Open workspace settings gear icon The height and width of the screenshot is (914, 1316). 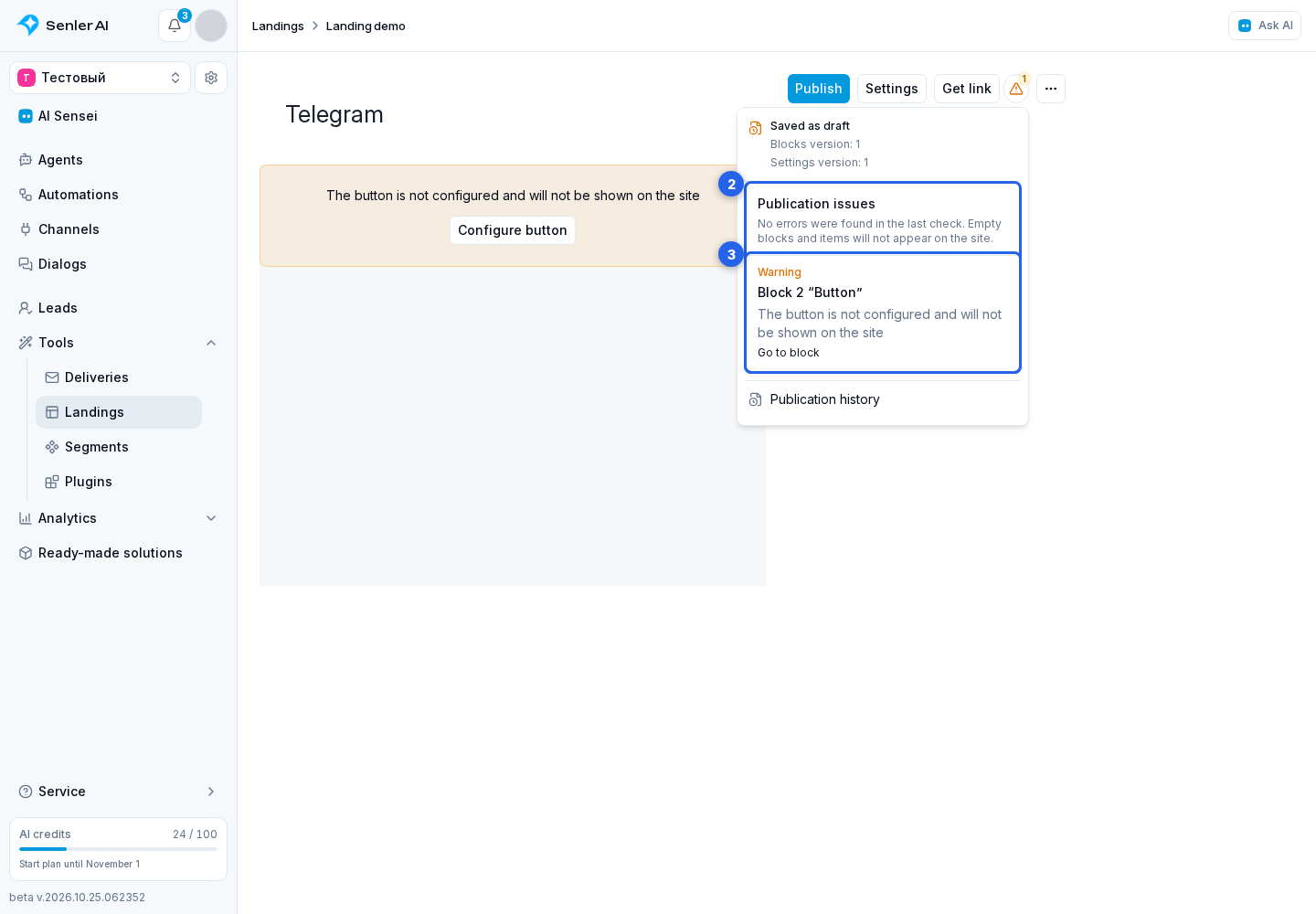211,78
